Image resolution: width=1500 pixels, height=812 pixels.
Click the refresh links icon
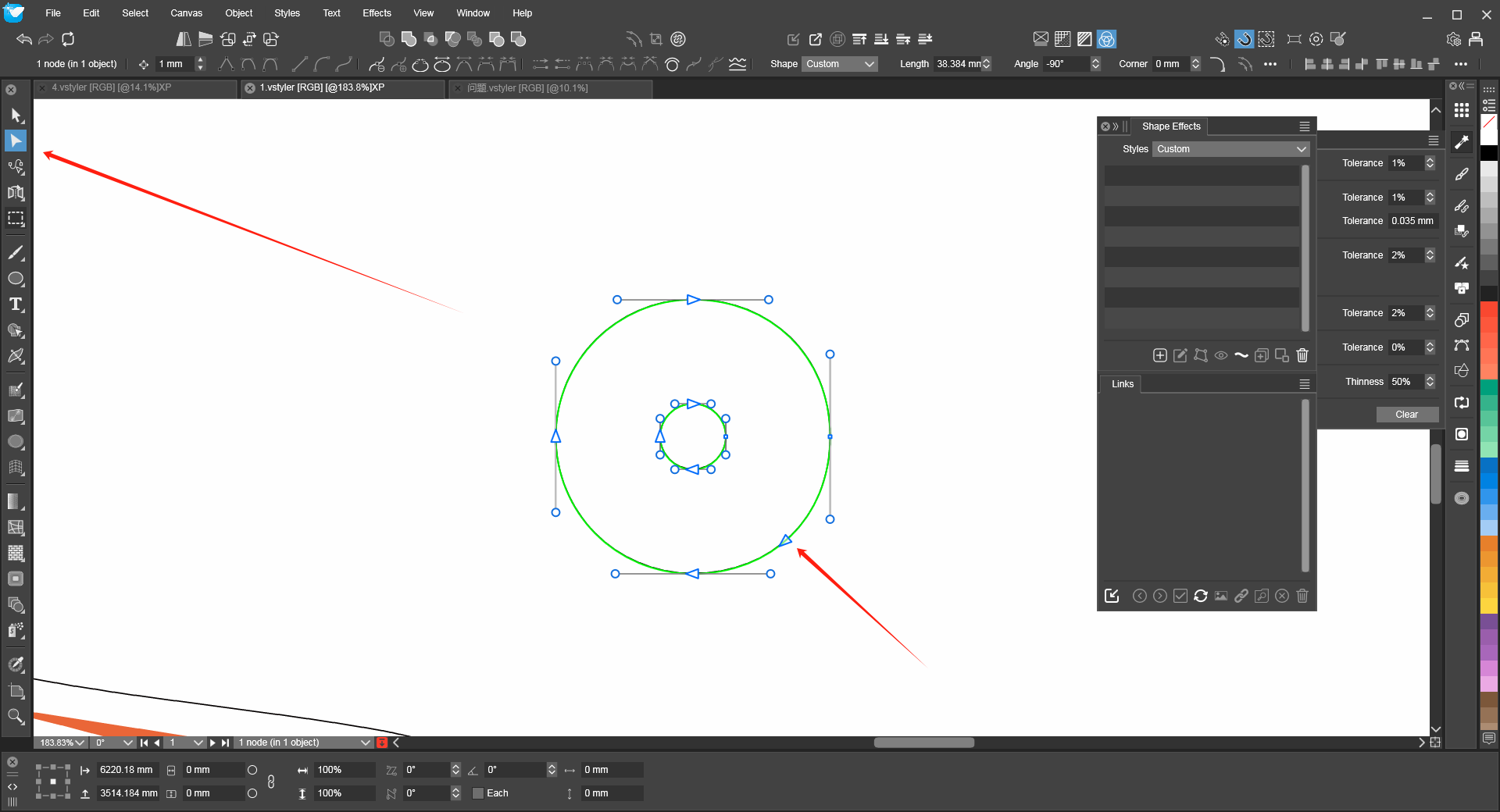(1201, 596)
